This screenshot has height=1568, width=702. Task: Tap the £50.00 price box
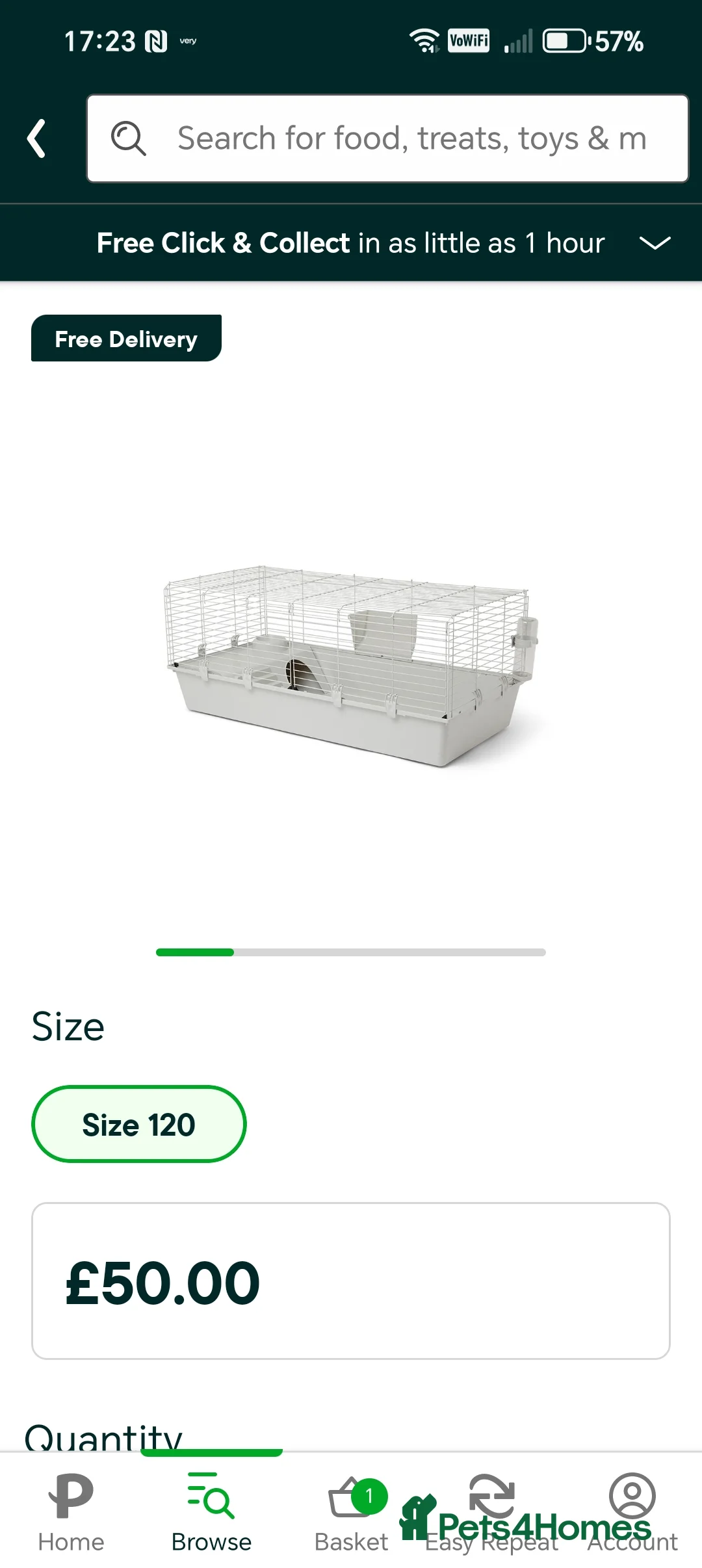click(x=350, y=1281)
